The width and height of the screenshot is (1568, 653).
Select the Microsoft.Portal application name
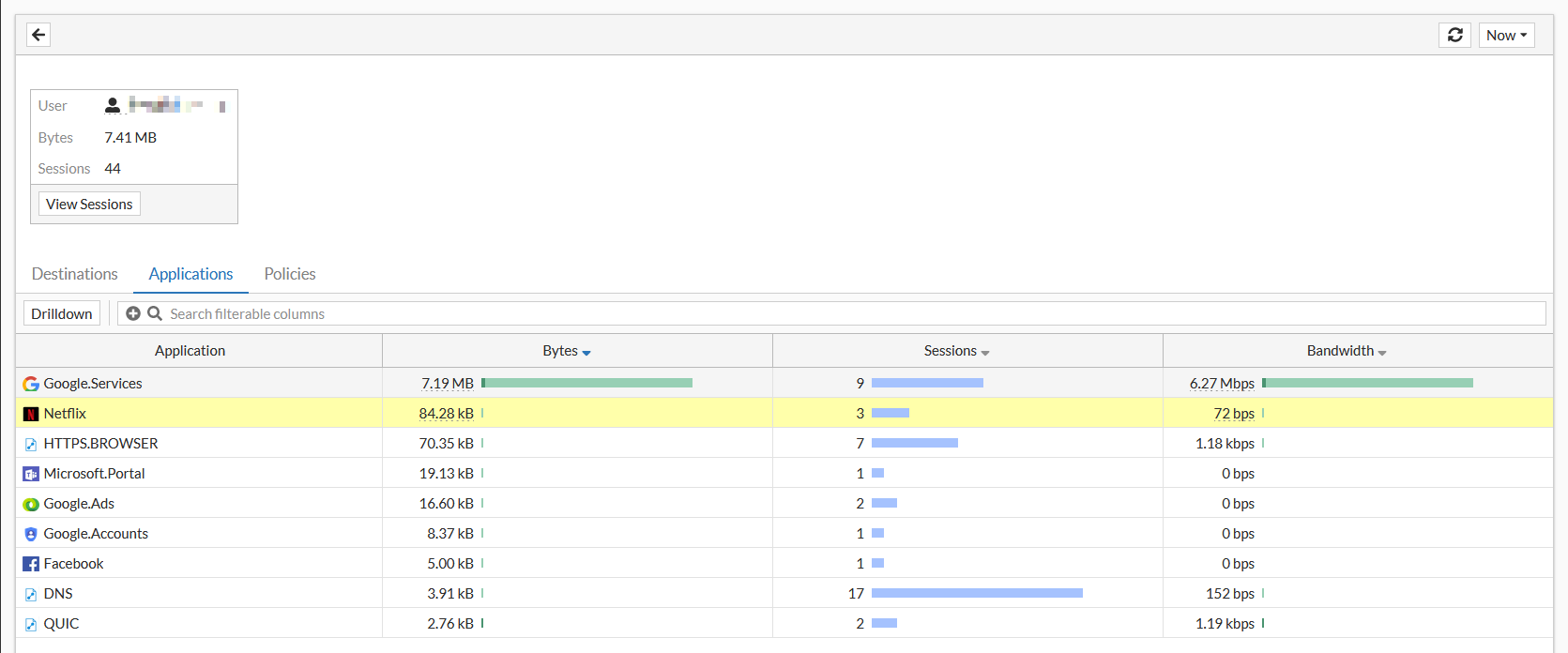click(94, 473)
